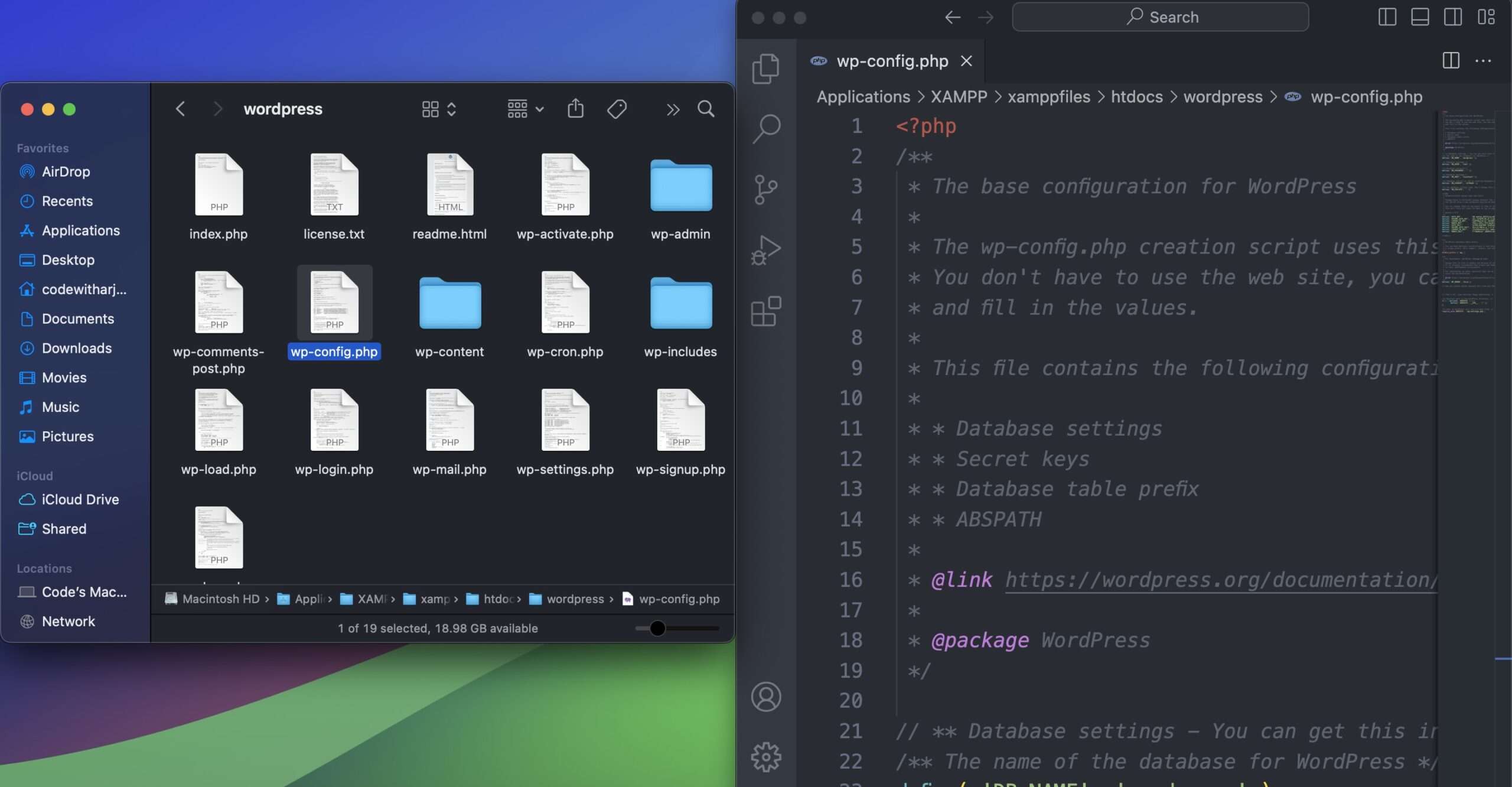
Task: Select wp-mail.php file
Action: [x=449, y=433]
